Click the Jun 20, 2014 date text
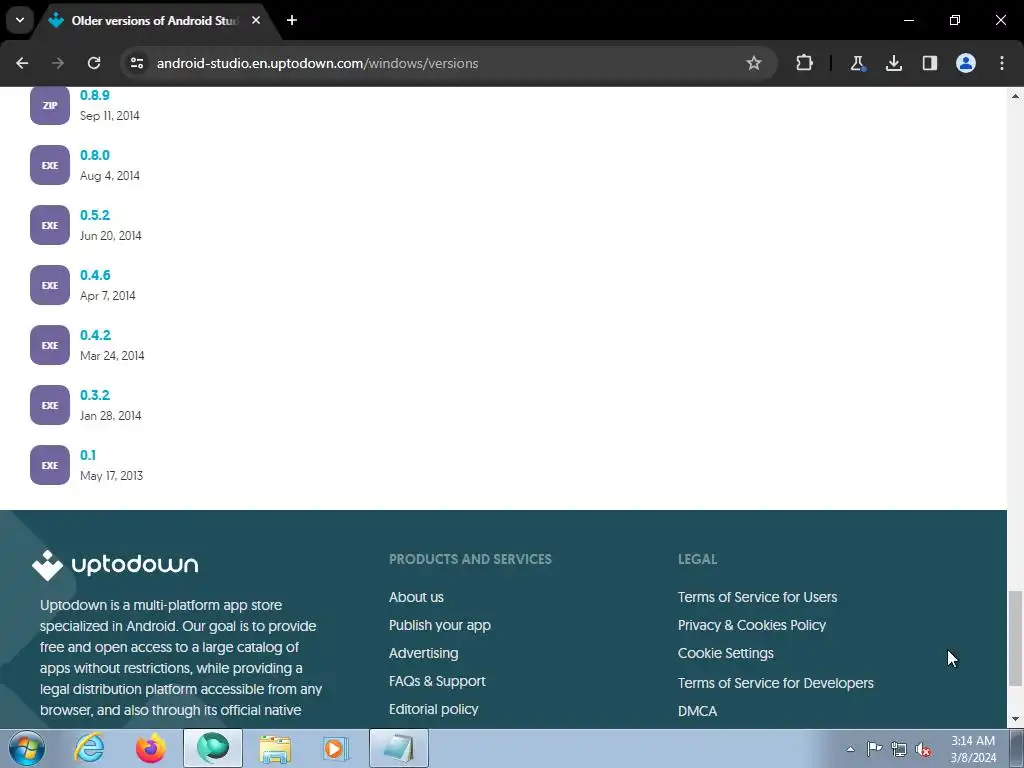The image size is (1024, 768). pyautogui.click(x=110, y=236)
